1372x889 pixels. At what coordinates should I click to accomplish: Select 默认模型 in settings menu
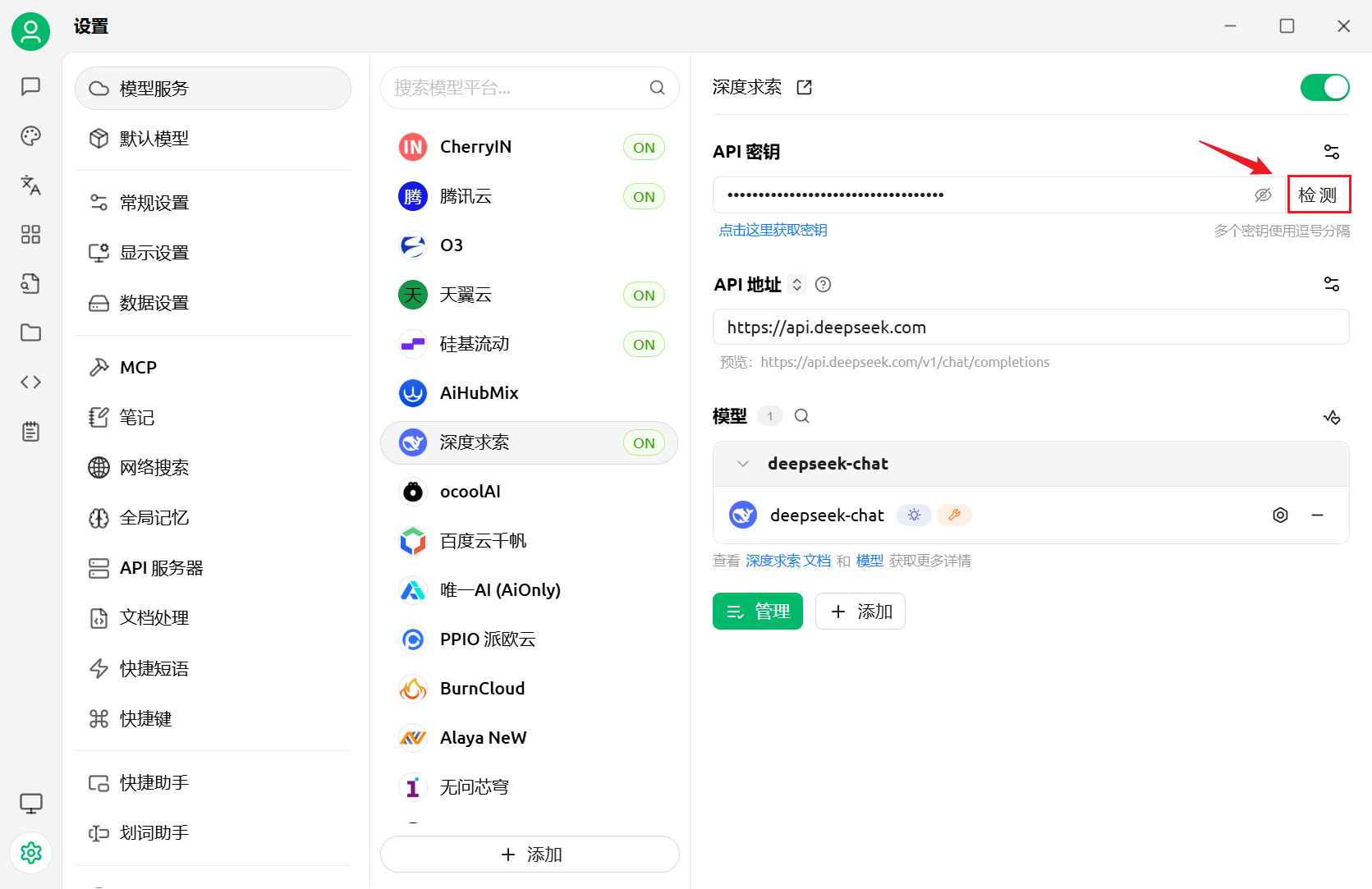tap(213, 138)
